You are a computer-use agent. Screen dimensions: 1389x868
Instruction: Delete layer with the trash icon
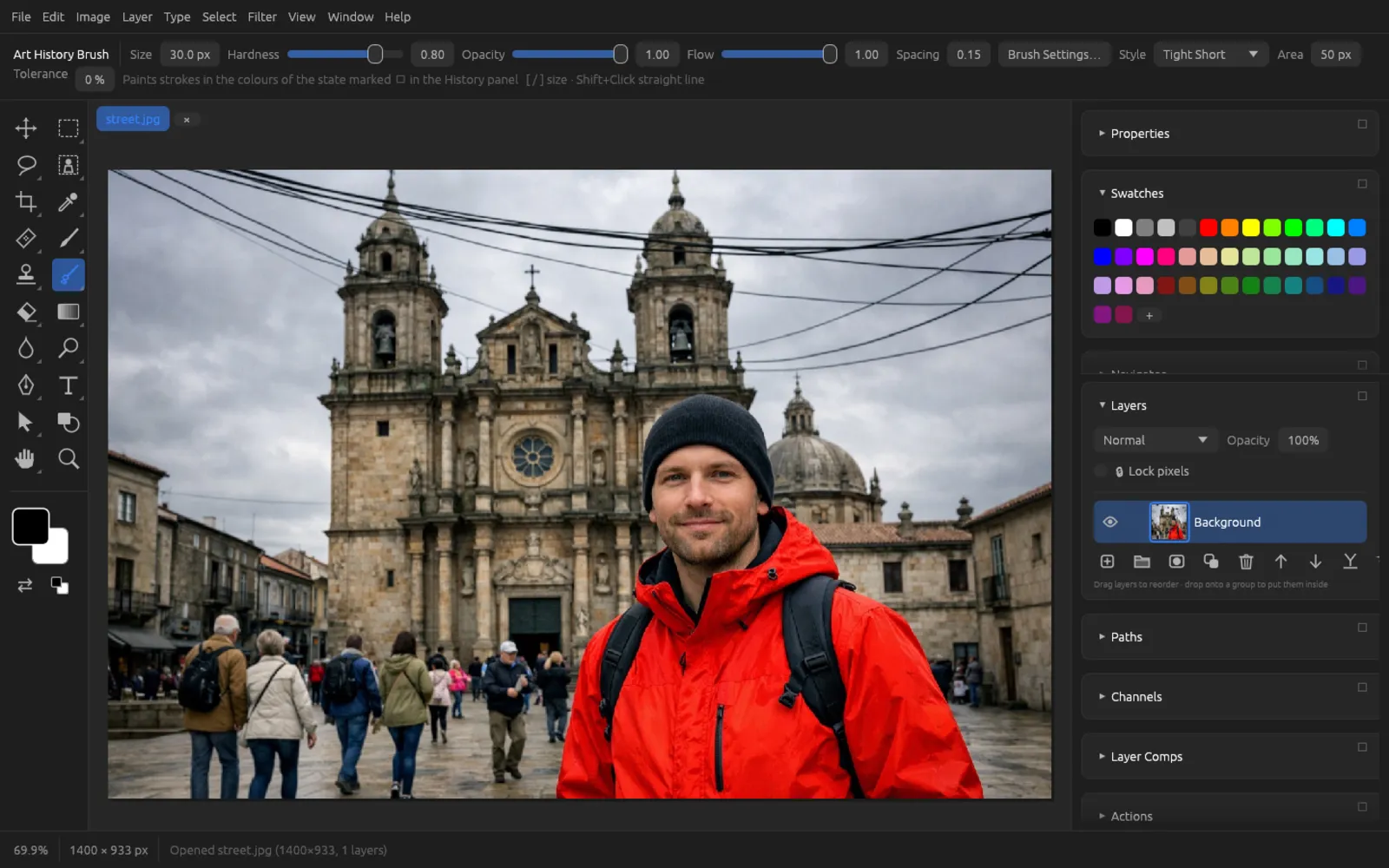[x=1246, y=562]
